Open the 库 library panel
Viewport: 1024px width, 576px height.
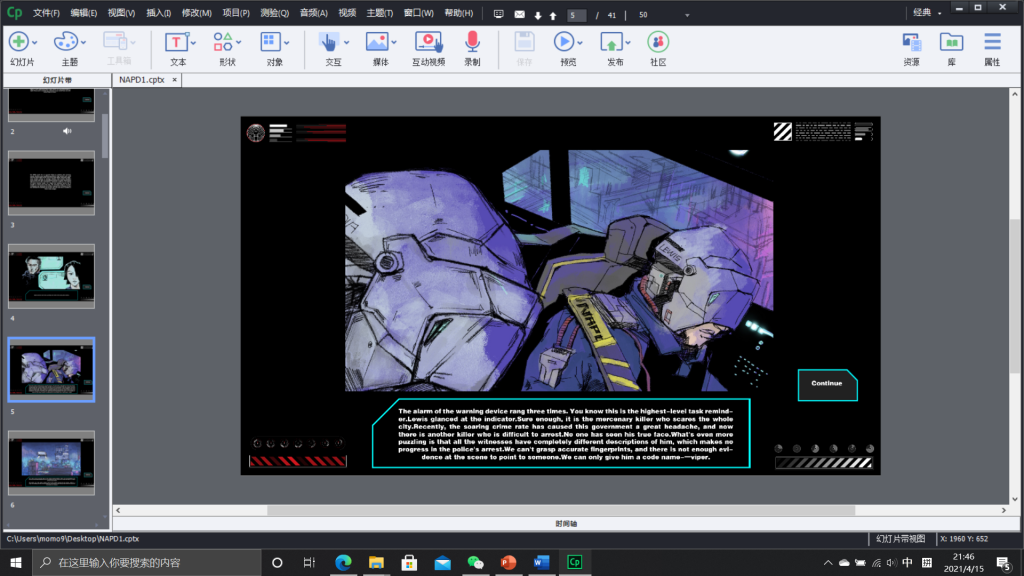point(952,42)
